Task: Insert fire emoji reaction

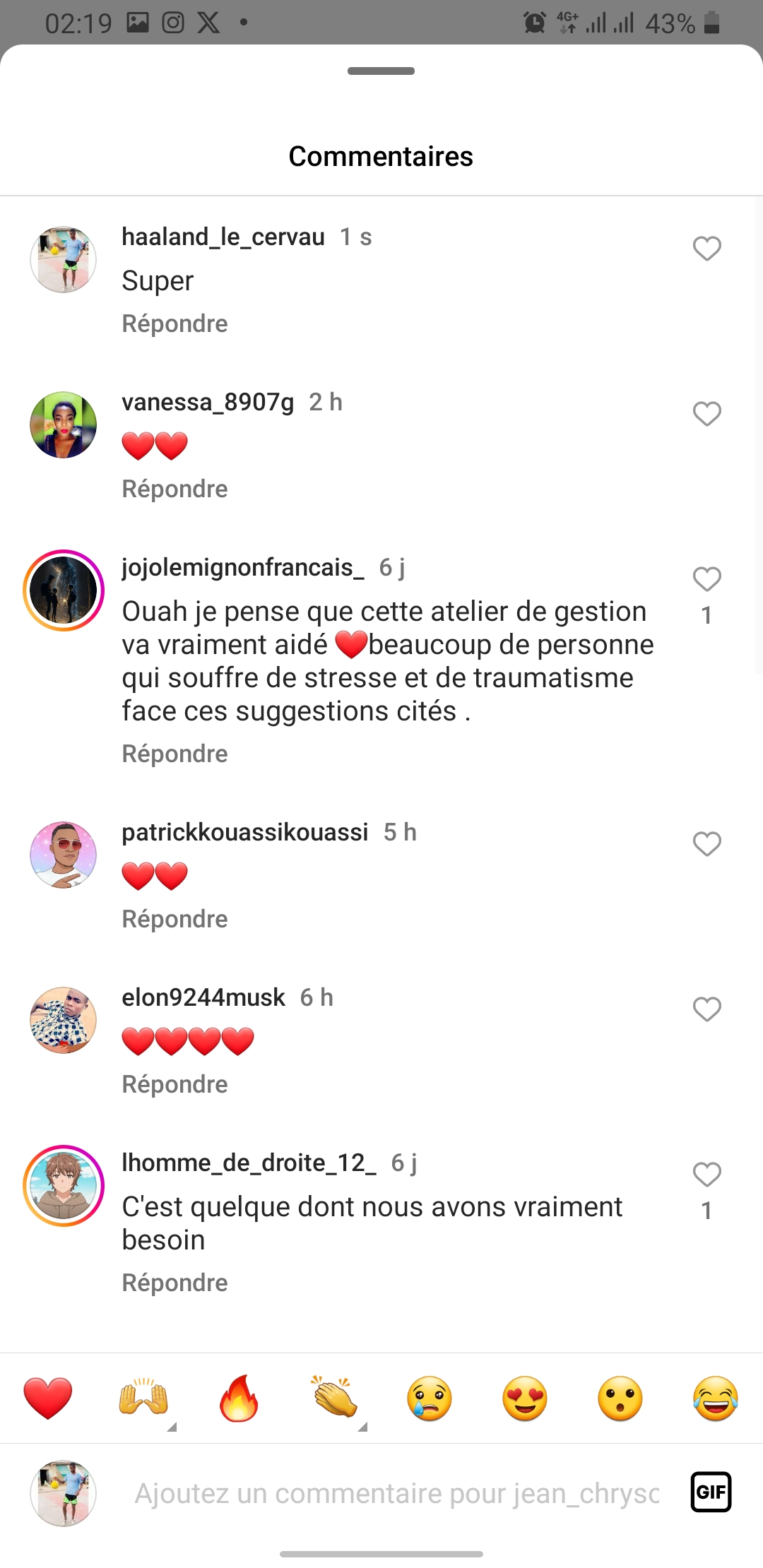Action: [239, 1398]
